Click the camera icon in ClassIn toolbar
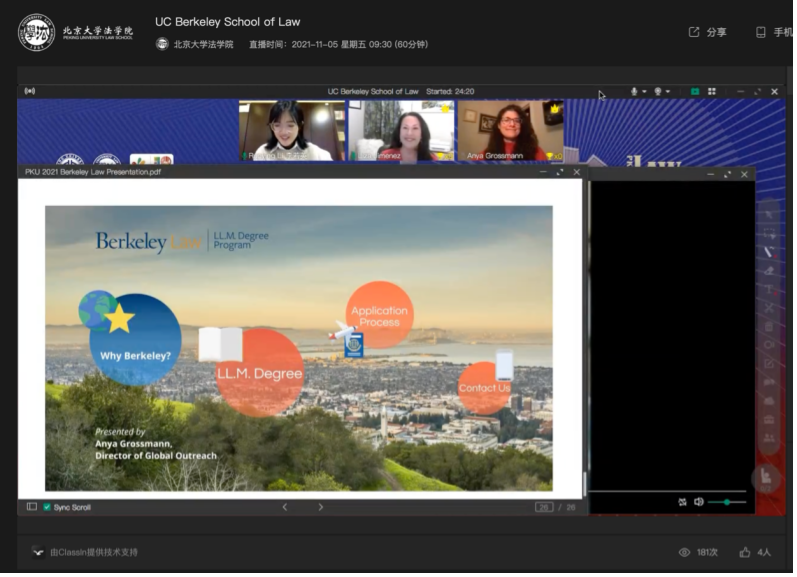The width and height of the screenshot is (797, 577). point(658,92)
